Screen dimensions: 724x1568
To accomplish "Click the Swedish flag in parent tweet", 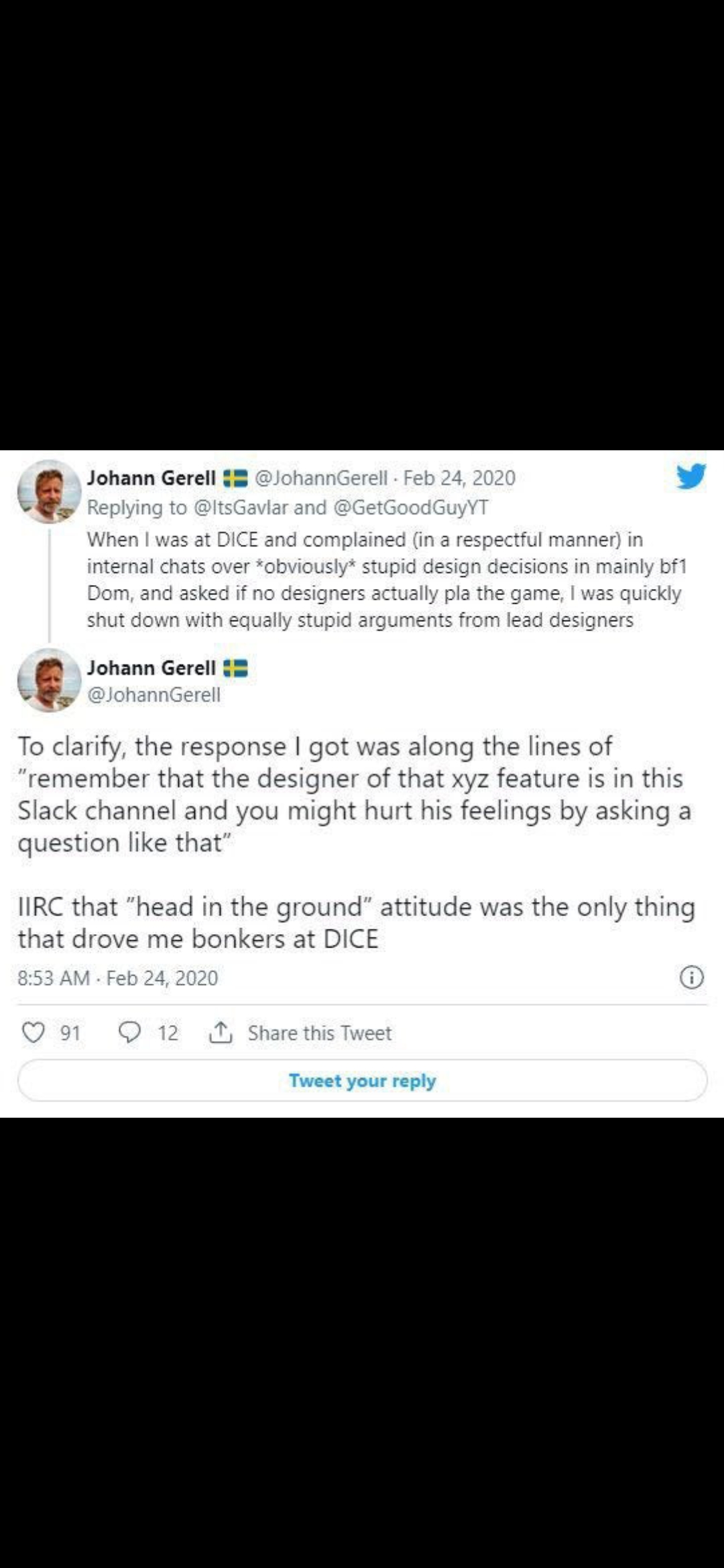I will [235, 478].
